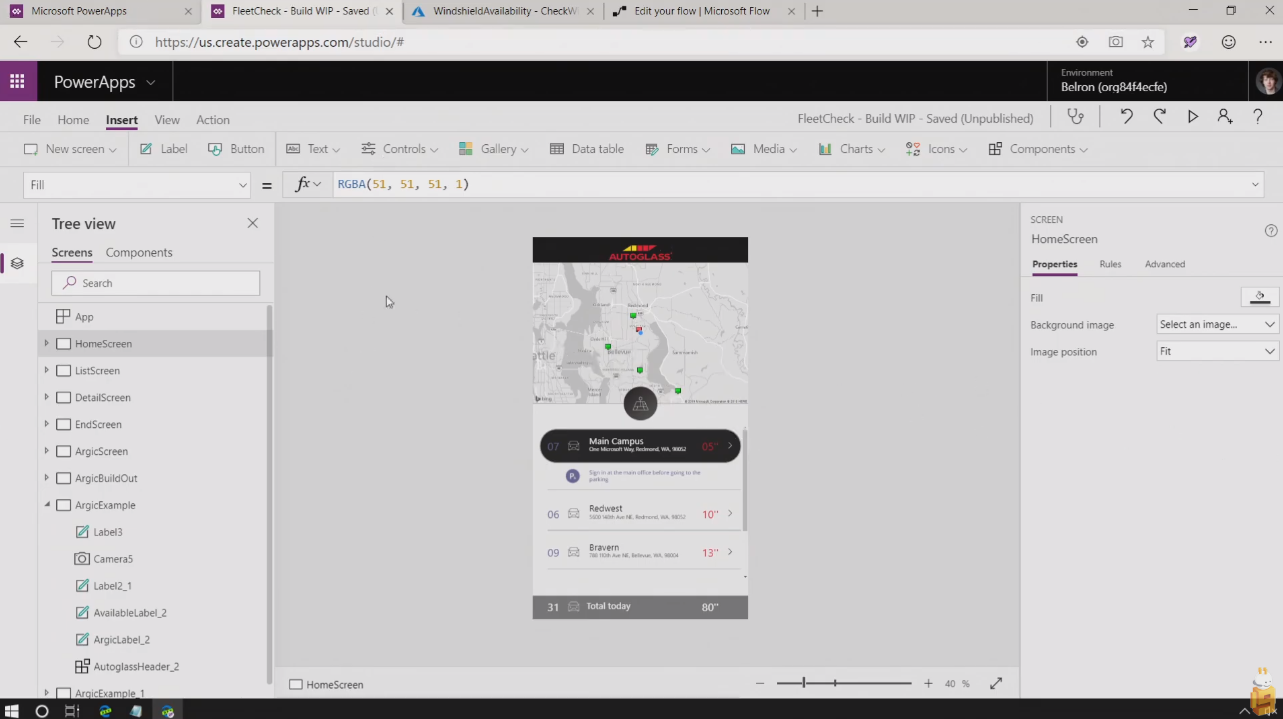Zoom out with the minus icon
The image size is (1283, 719).
coord(760,683)
